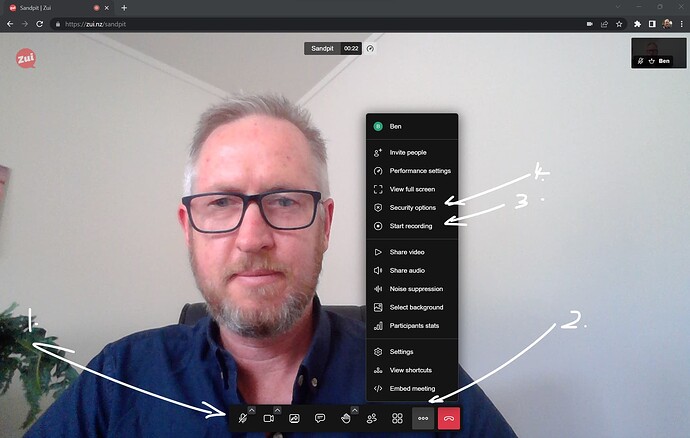
Task: Expand video options arrow beside camera
Action: (278, 410)
